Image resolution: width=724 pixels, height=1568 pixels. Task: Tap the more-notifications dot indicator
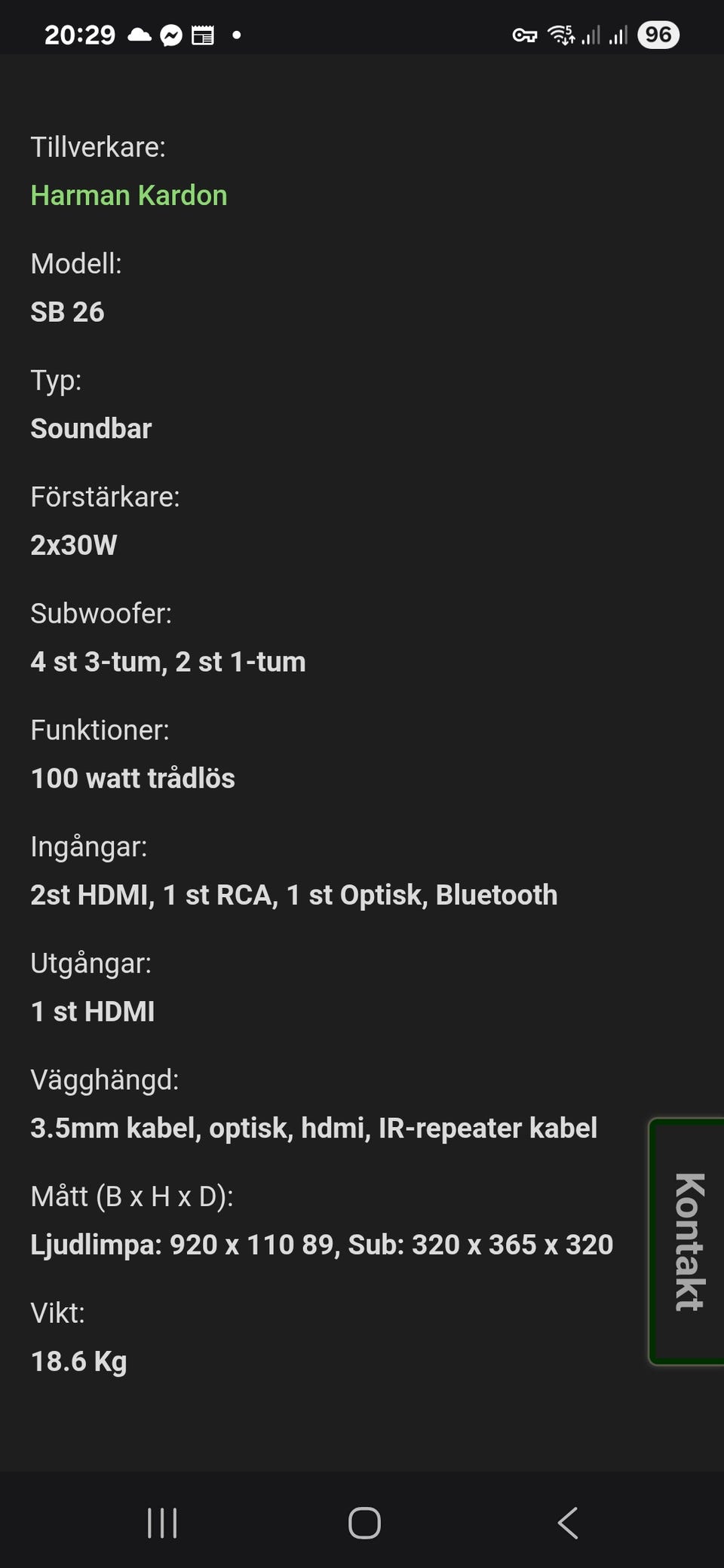pos(237,35)
